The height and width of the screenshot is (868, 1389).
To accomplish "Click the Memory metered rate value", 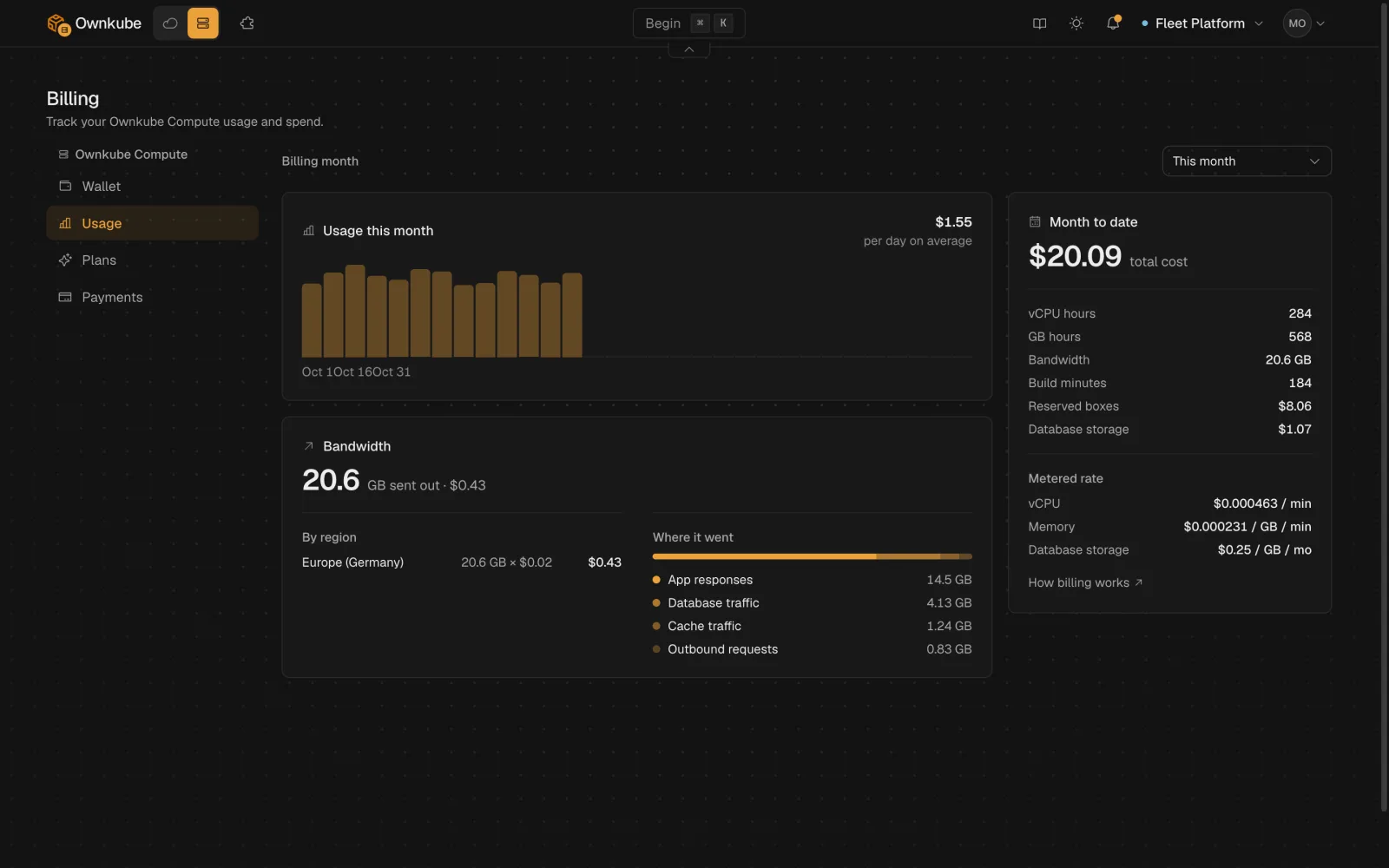I will [1247, 527].
